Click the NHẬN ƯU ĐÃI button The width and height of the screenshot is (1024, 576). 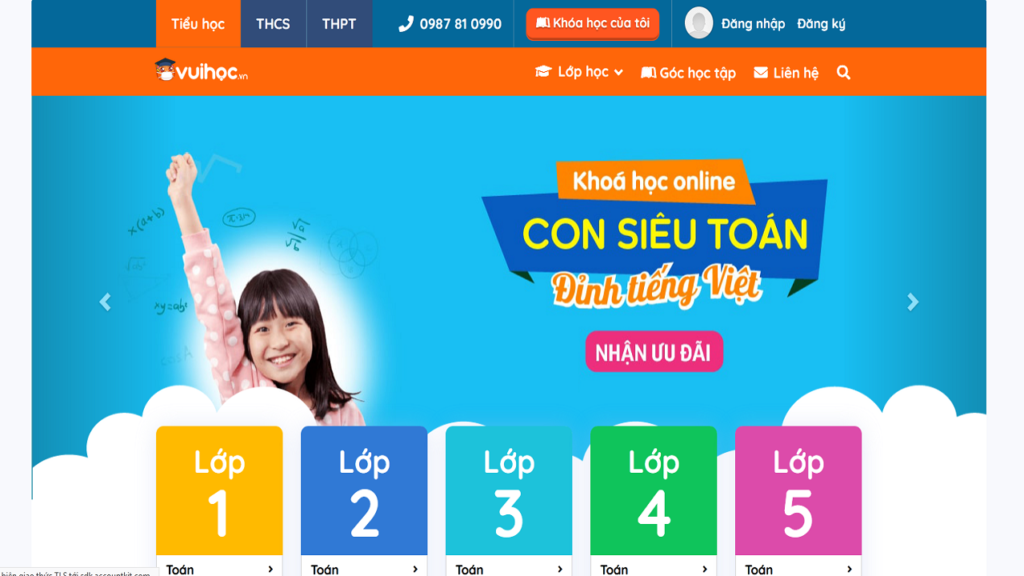654,352
